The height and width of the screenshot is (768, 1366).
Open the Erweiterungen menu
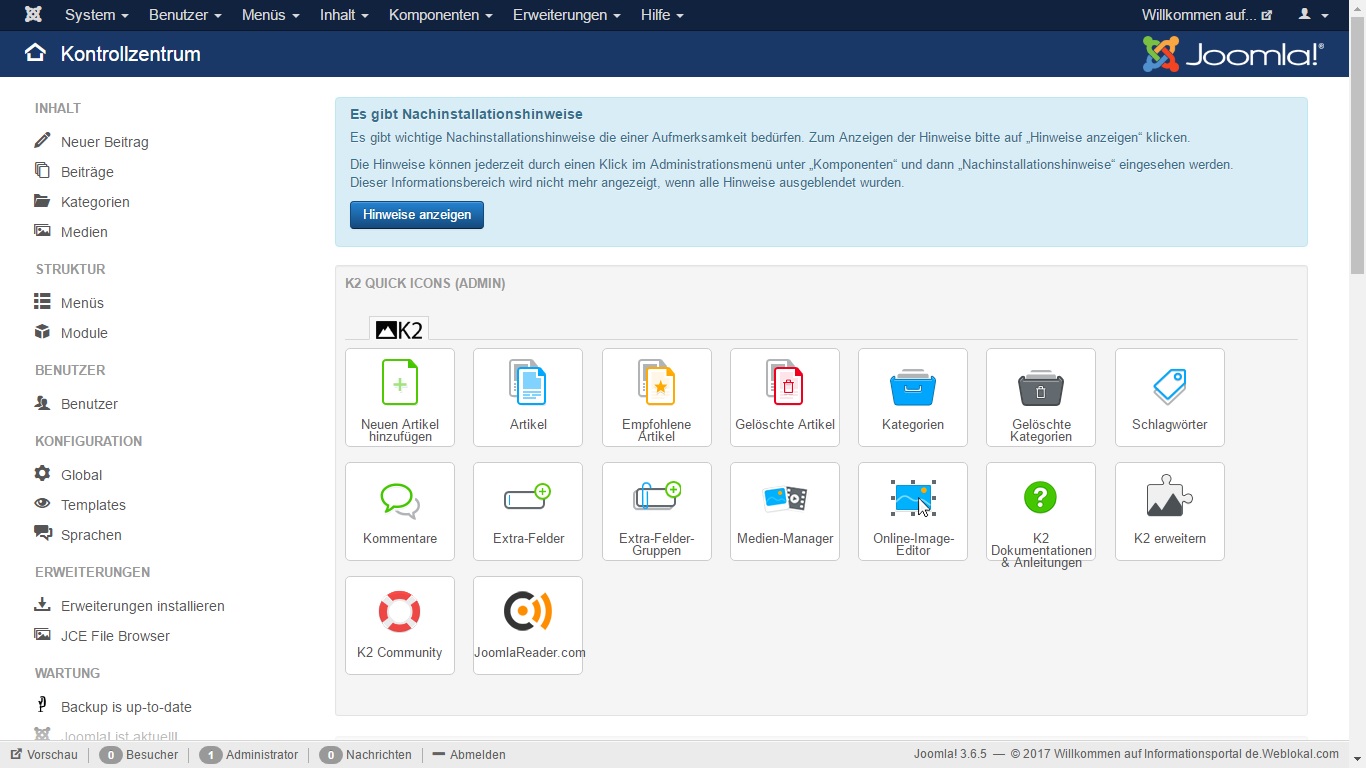566,15
